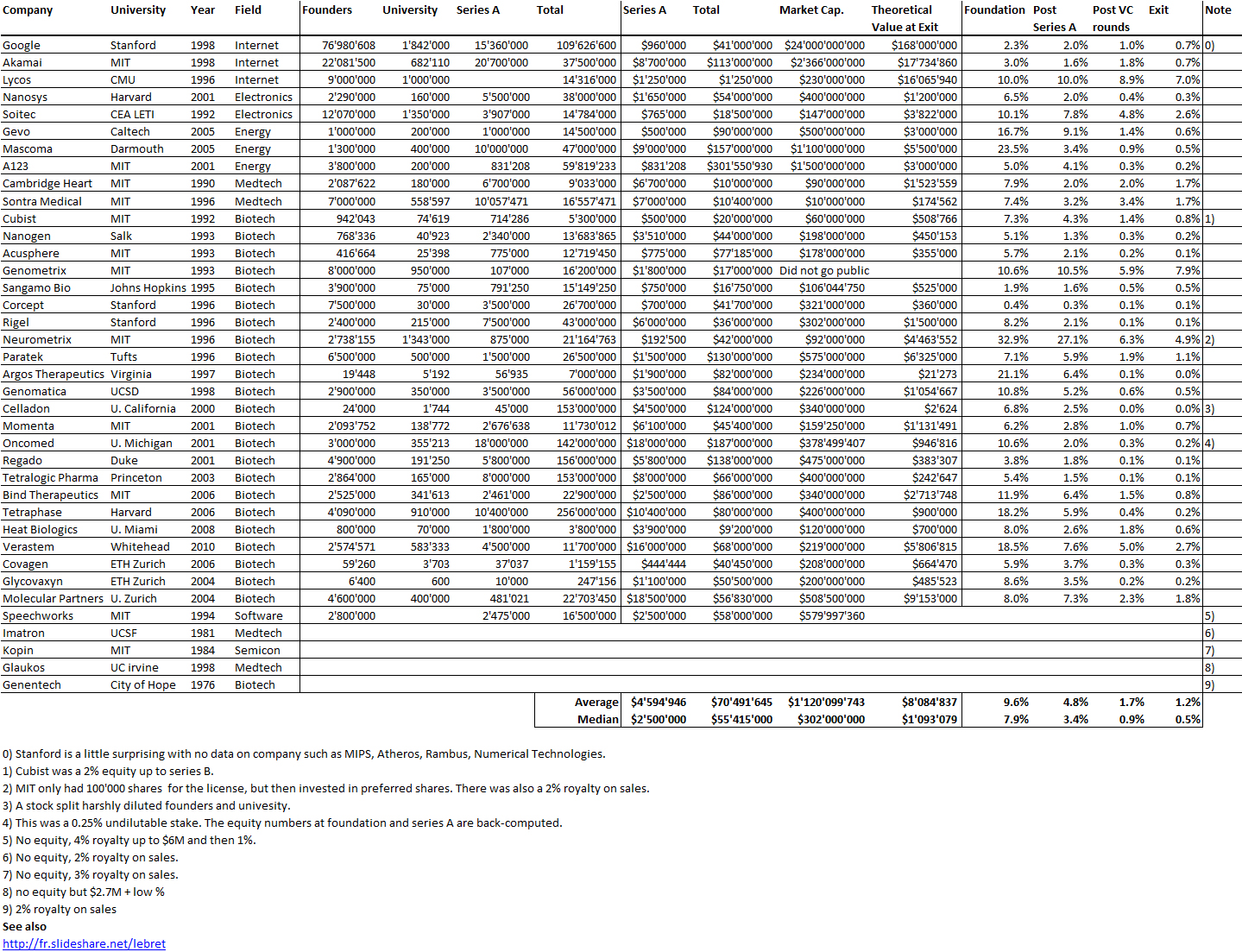Click the CEA LETI university cell

click(132, 114)
